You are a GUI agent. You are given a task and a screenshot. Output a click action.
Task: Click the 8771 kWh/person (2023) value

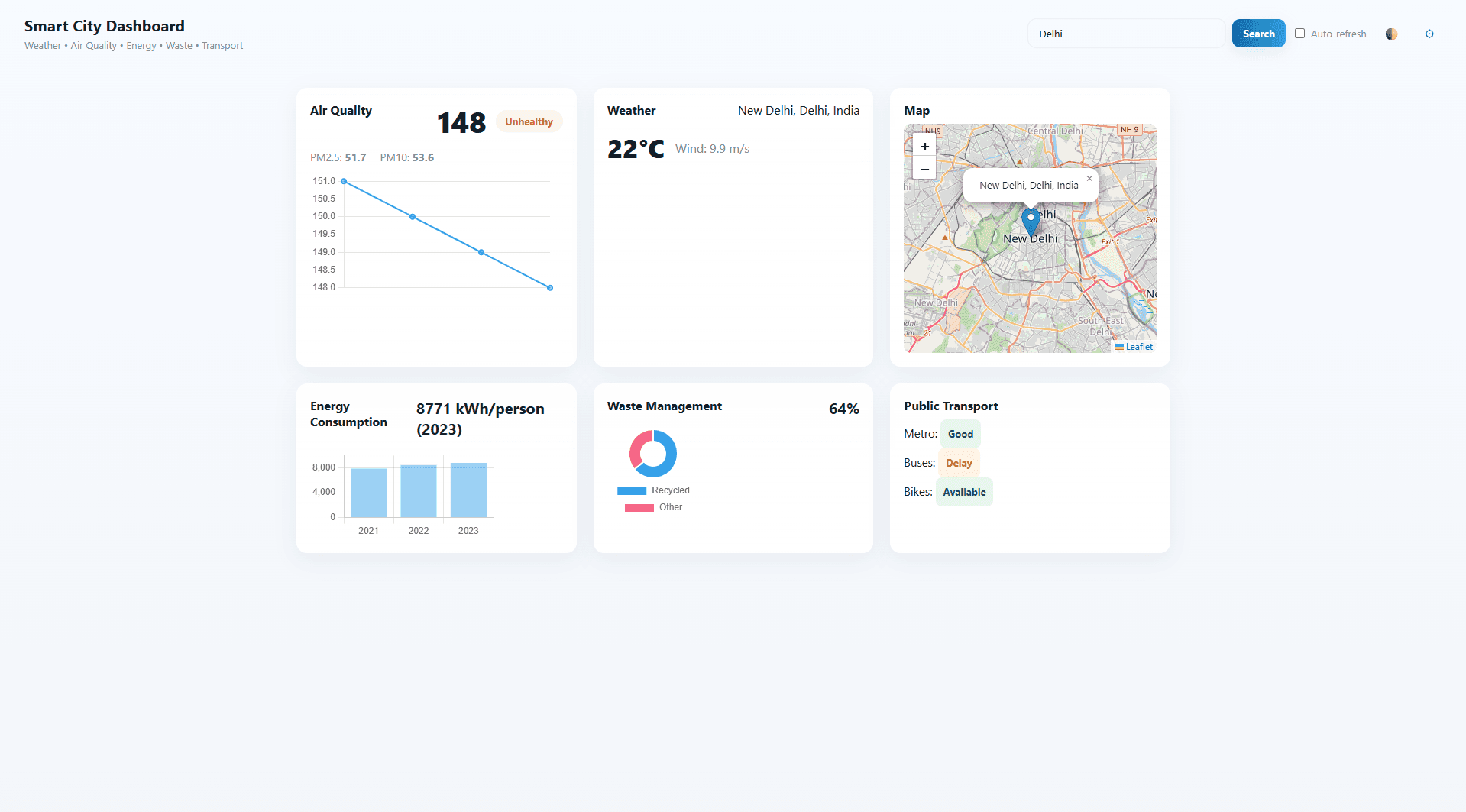(480, 419)
